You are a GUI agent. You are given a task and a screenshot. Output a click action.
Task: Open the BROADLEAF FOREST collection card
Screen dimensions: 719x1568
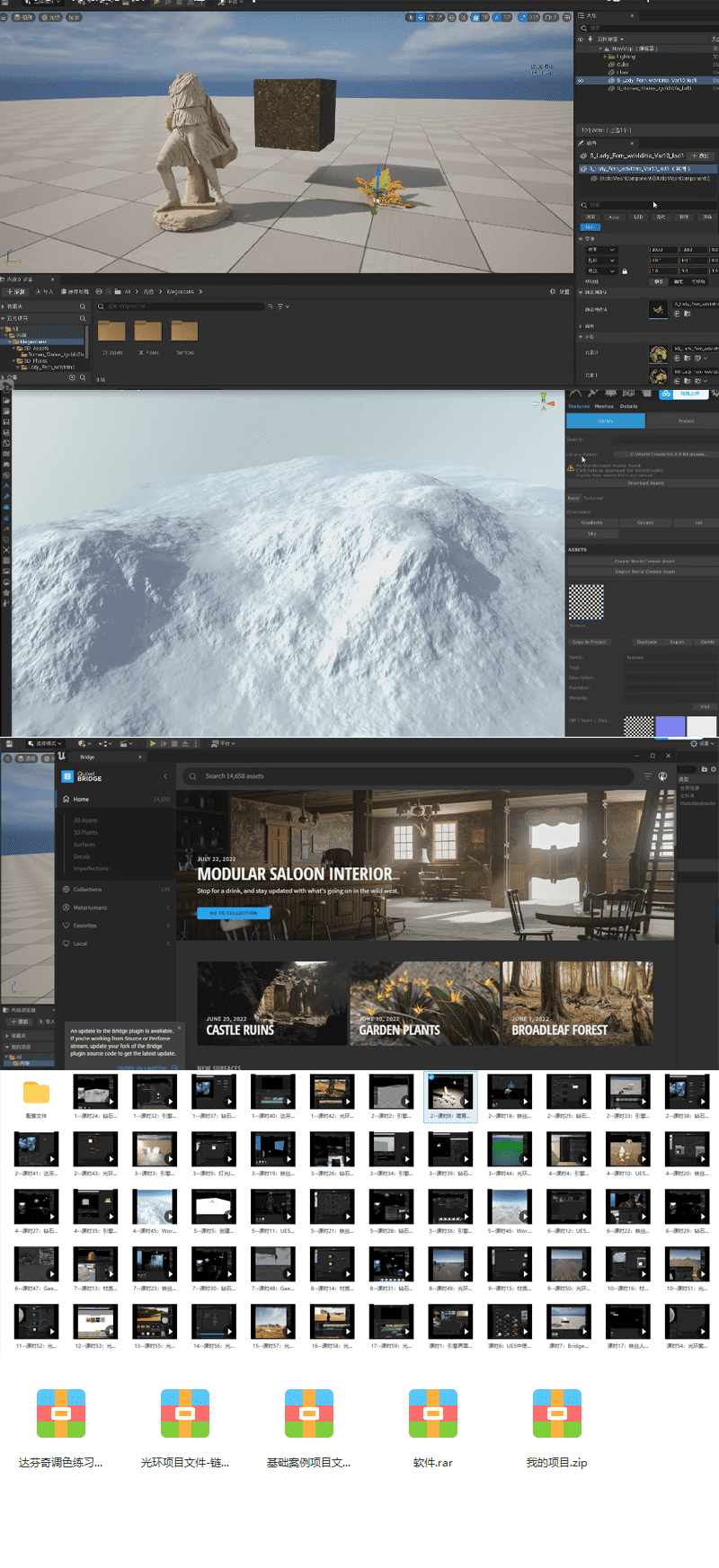[578, 1004]
